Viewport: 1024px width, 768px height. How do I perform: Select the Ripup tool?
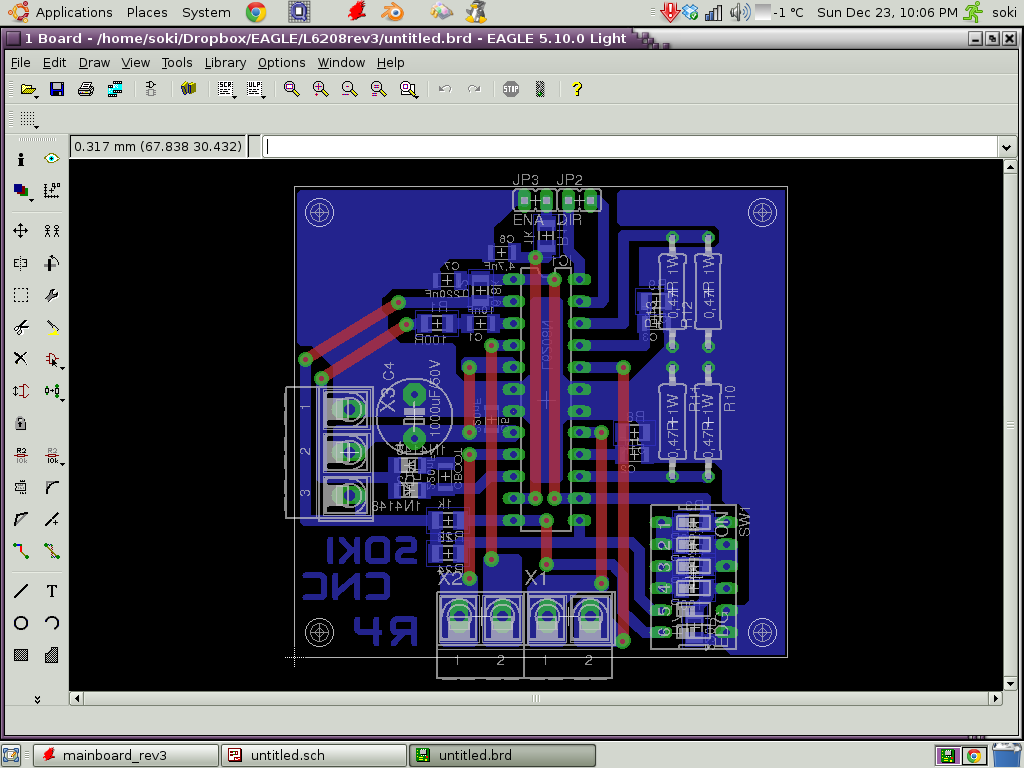(51, 552)
